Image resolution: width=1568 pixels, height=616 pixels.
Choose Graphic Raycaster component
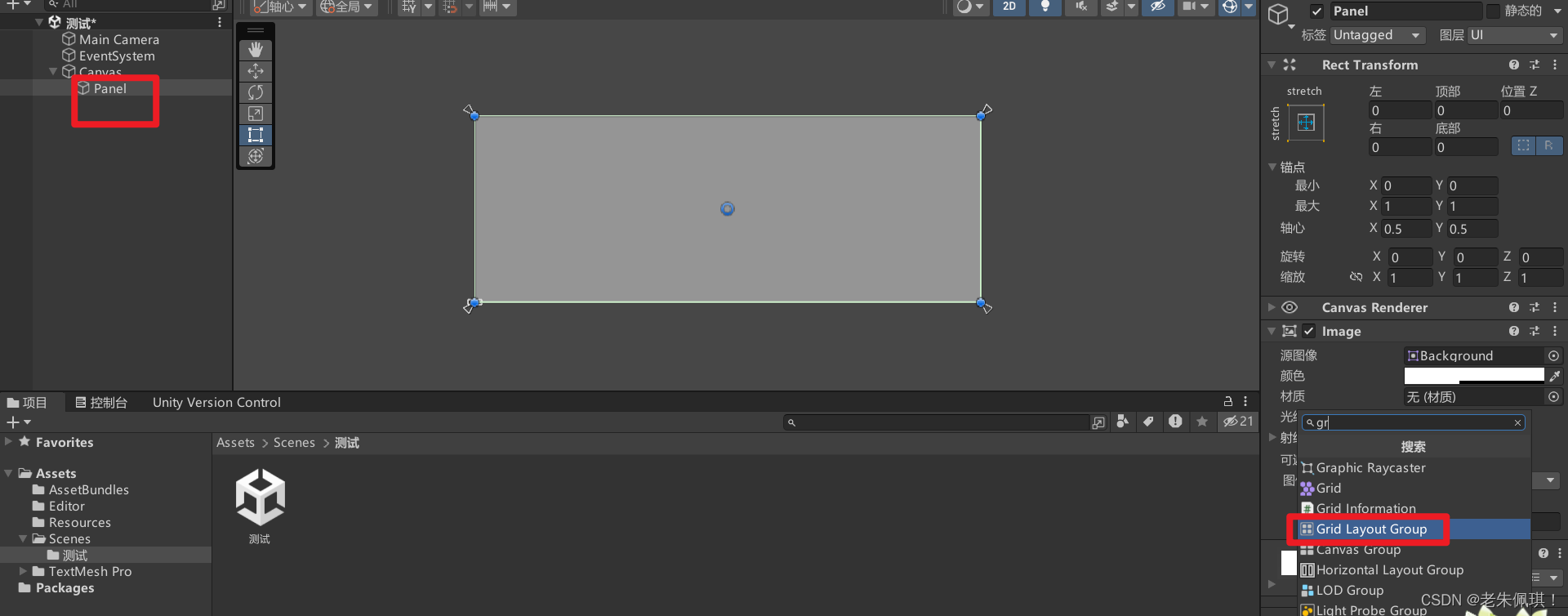point(1414,467)
